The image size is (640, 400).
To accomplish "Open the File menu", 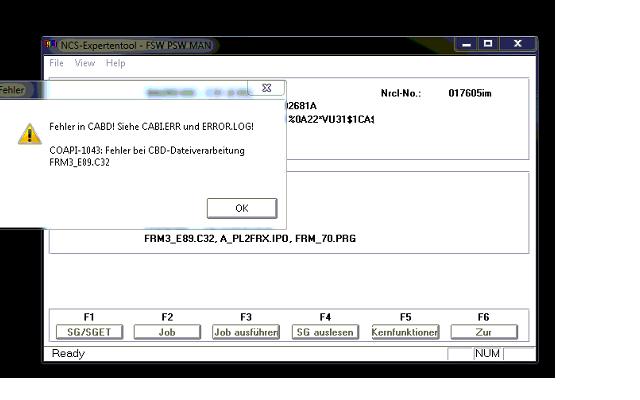I will [58, 63].
